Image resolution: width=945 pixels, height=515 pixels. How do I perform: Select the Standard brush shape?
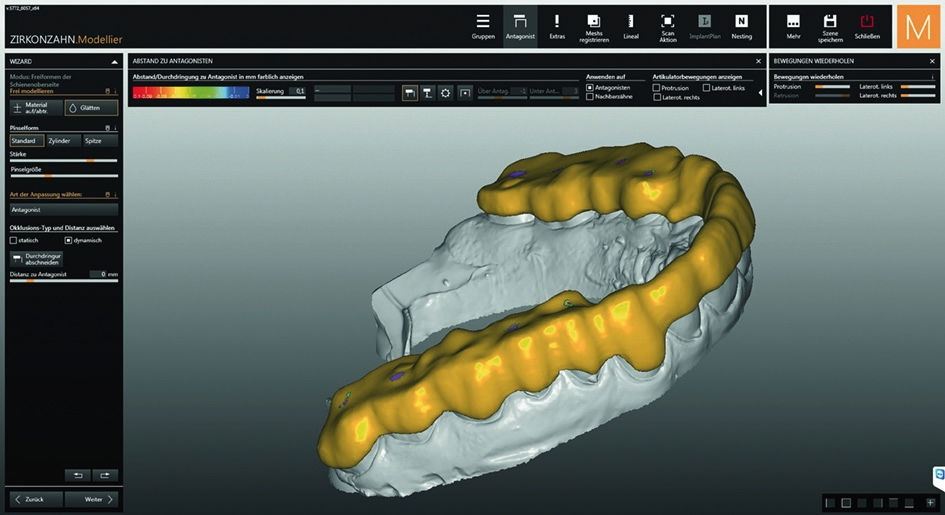(27, 141)
